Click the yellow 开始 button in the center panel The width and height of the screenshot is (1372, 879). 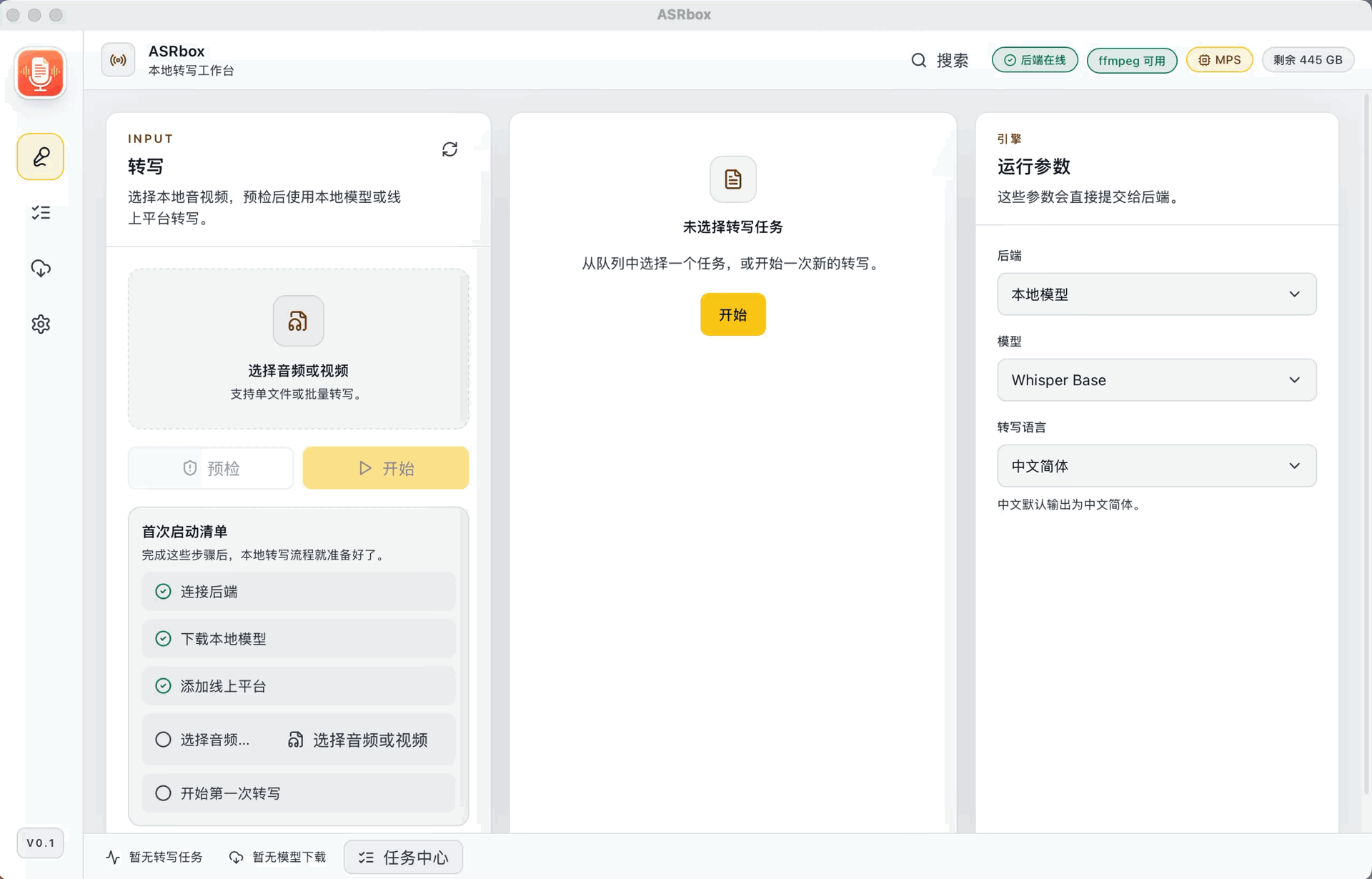[733, 314]
